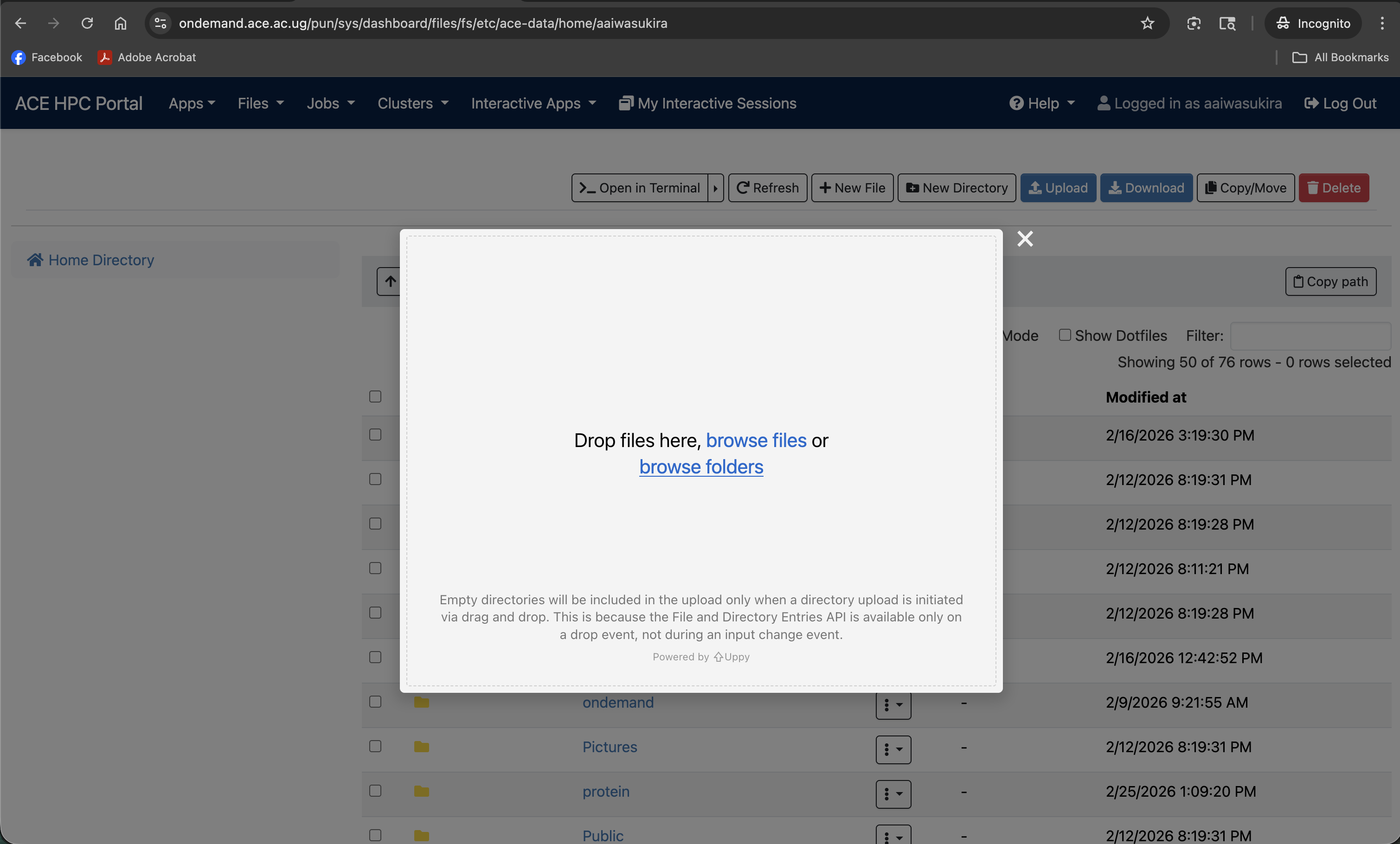Check the ondemand folder row checkbox
Screen dimensions: 1400x844
[x=375, y=702]
